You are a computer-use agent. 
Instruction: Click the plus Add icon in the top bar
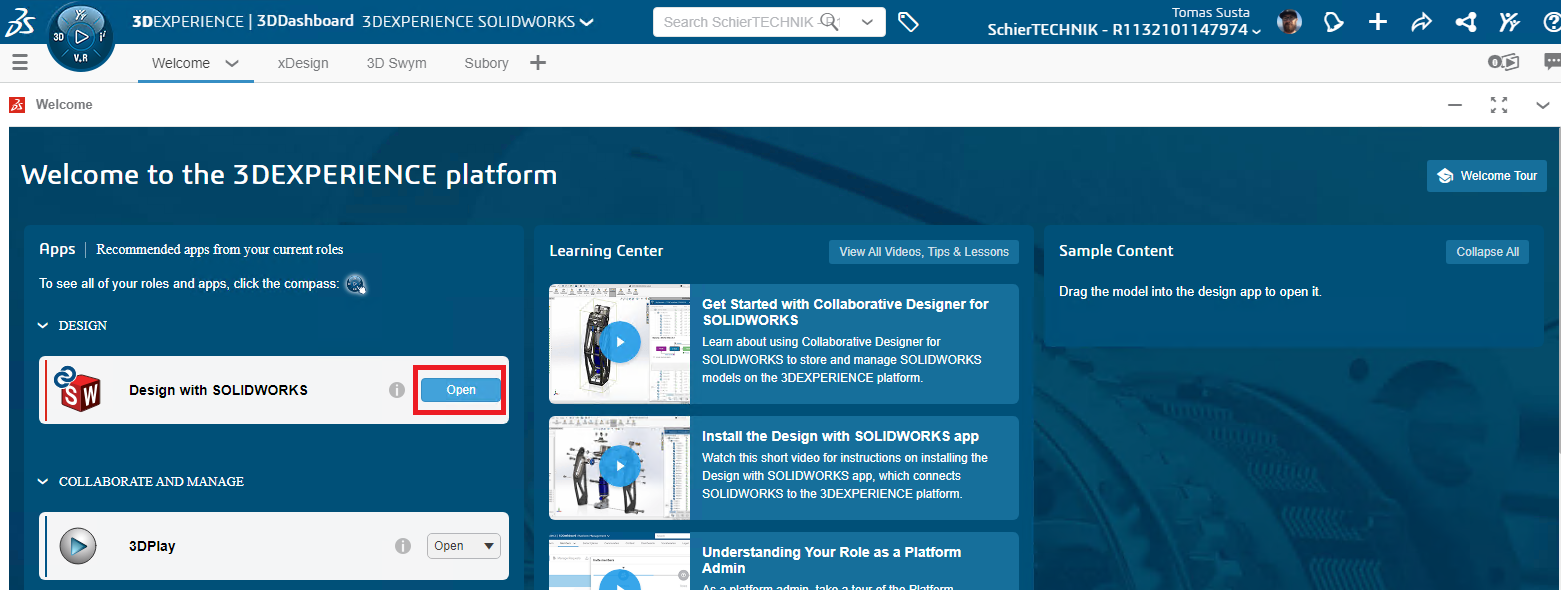(x=1377, y=22)
